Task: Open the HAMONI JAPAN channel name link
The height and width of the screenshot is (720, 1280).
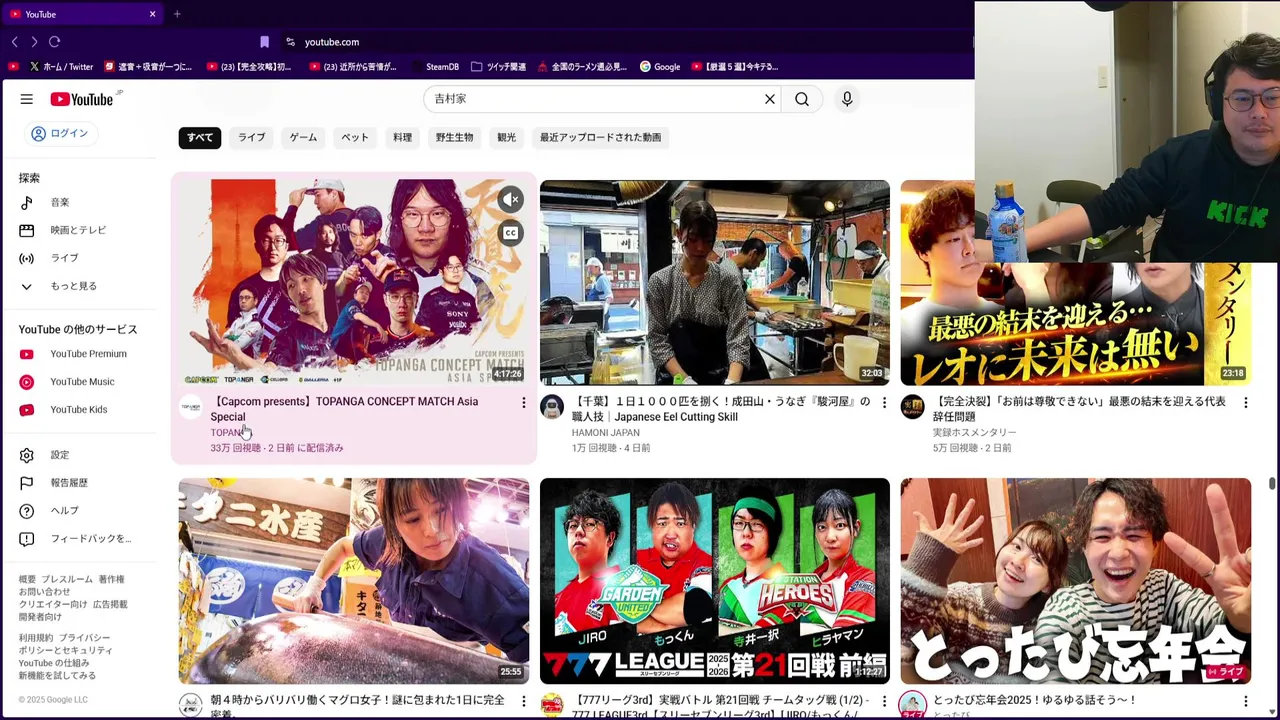Action: coord(605,433)
